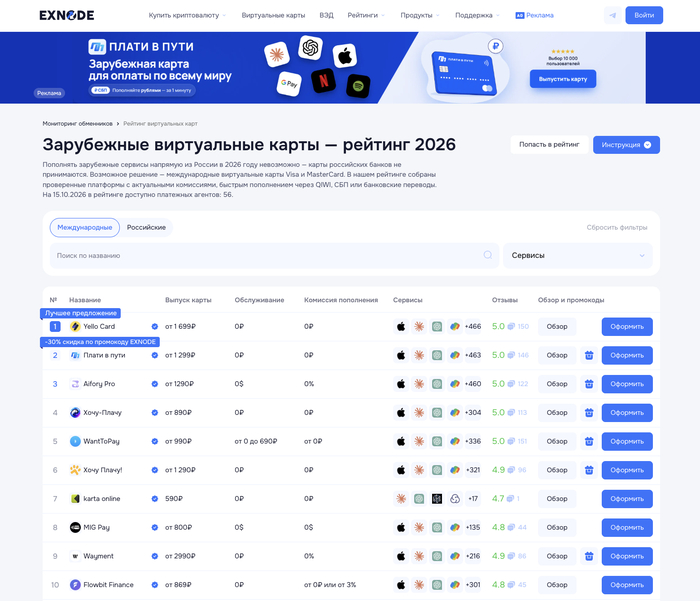Viewport: 700px width, 601px height.
Task: Go to Мониторинг обменников breadcrumb
Action: [77, 124]
